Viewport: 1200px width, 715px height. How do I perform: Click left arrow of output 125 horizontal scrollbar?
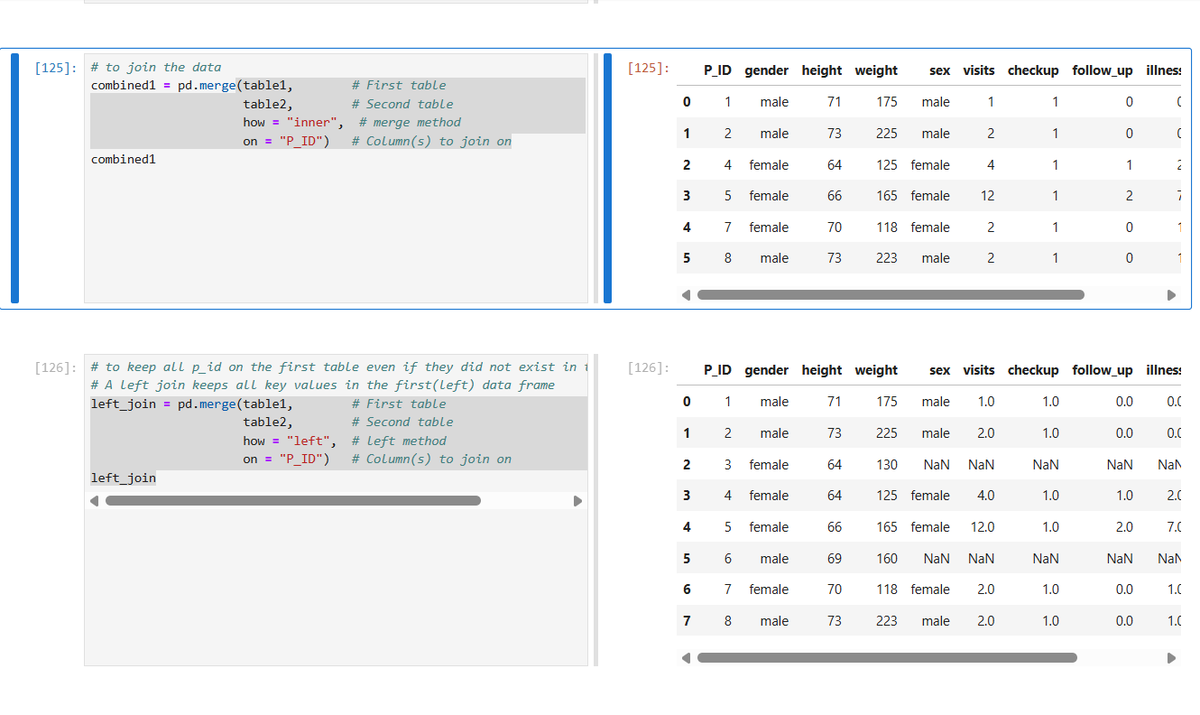685,295
